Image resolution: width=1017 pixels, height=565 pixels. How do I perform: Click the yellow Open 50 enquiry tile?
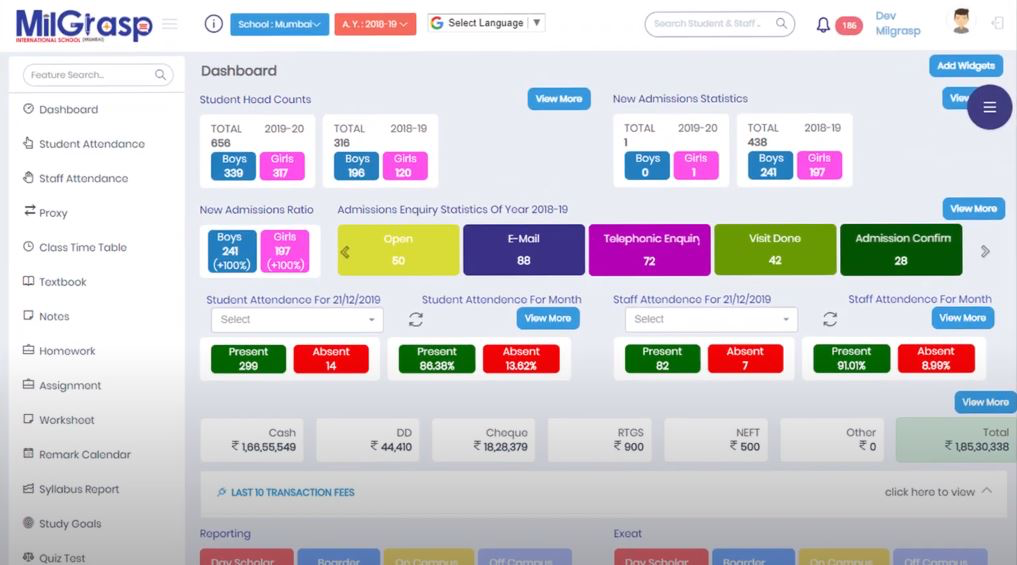coord(398,250)
